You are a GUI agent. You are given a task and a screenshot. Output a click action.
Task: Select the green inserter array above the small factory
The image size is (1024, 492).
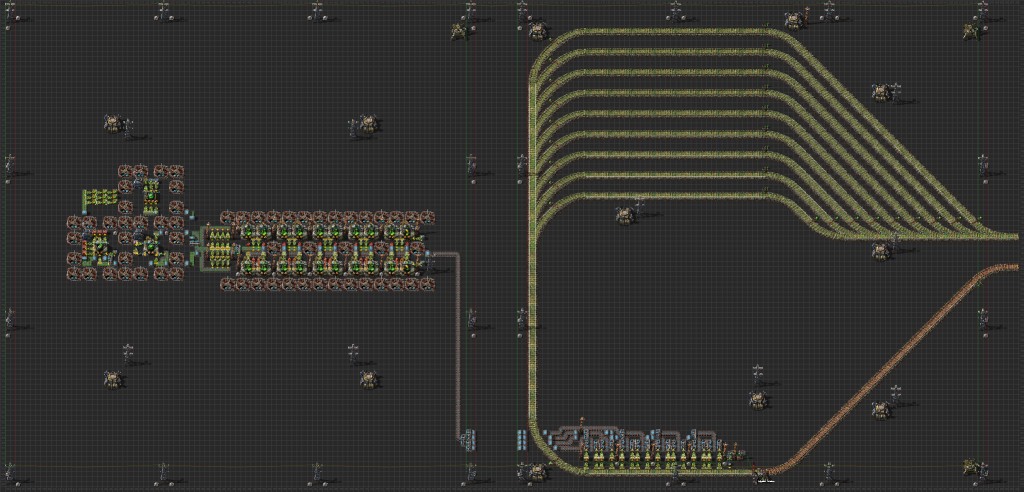coord(100,196)
